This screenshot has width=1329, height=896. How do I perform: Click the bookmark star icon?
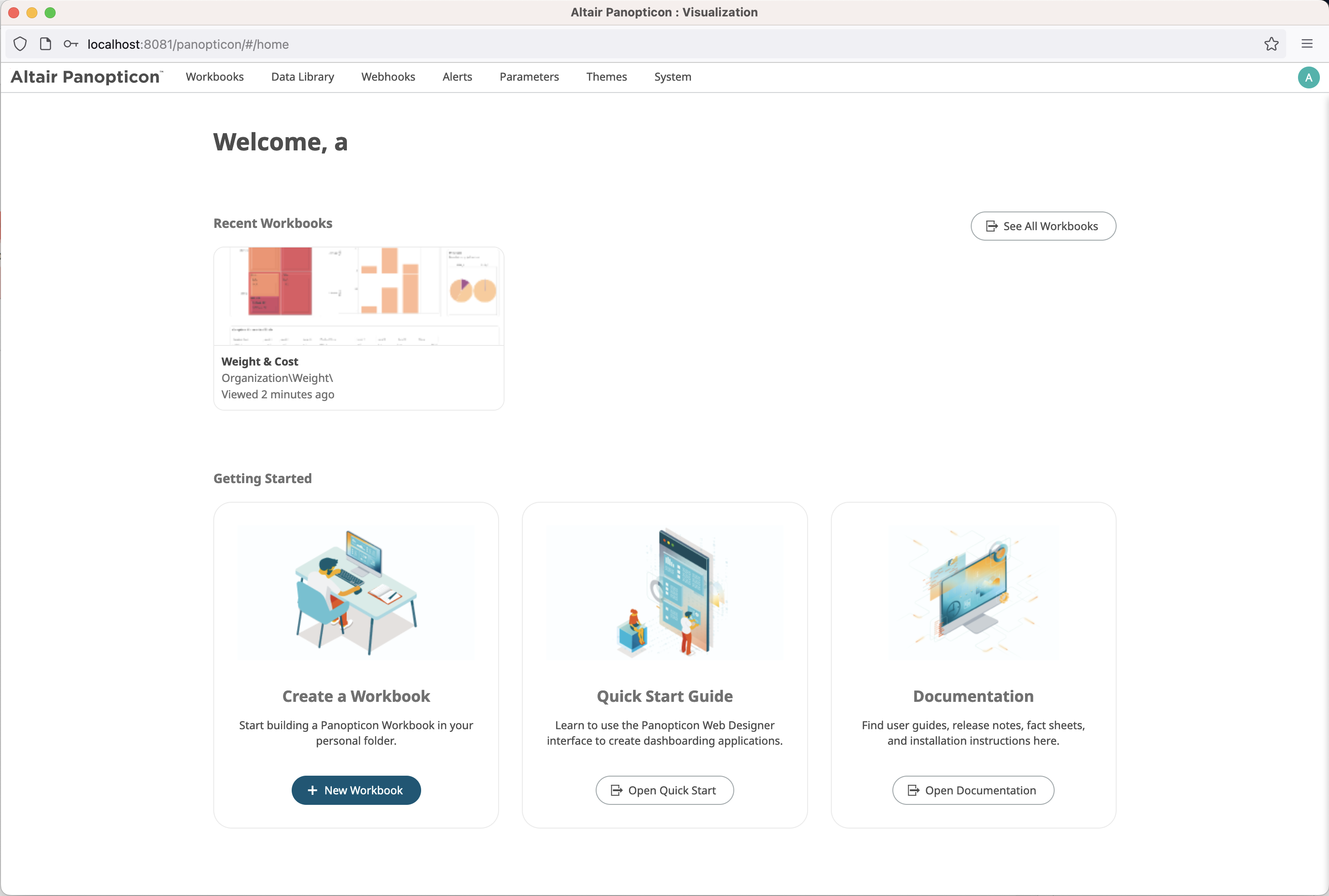coord(1271,44)
